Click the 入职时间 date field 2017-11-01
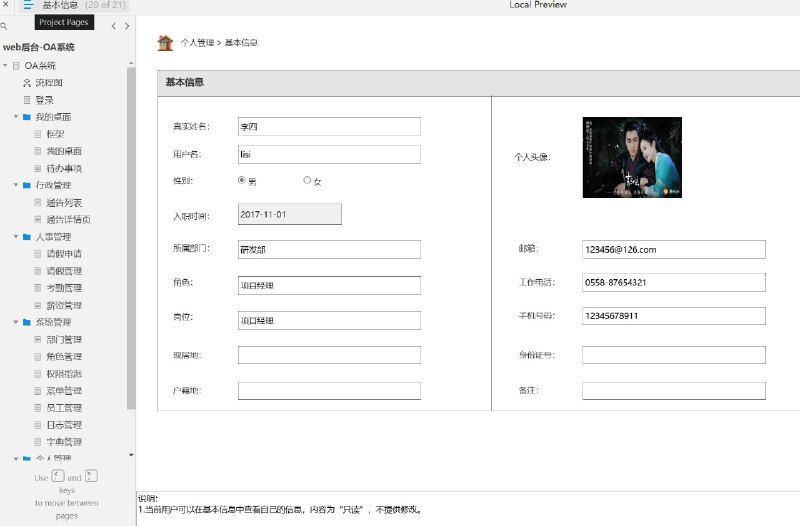Screen dimensions: 800x526 290,214
